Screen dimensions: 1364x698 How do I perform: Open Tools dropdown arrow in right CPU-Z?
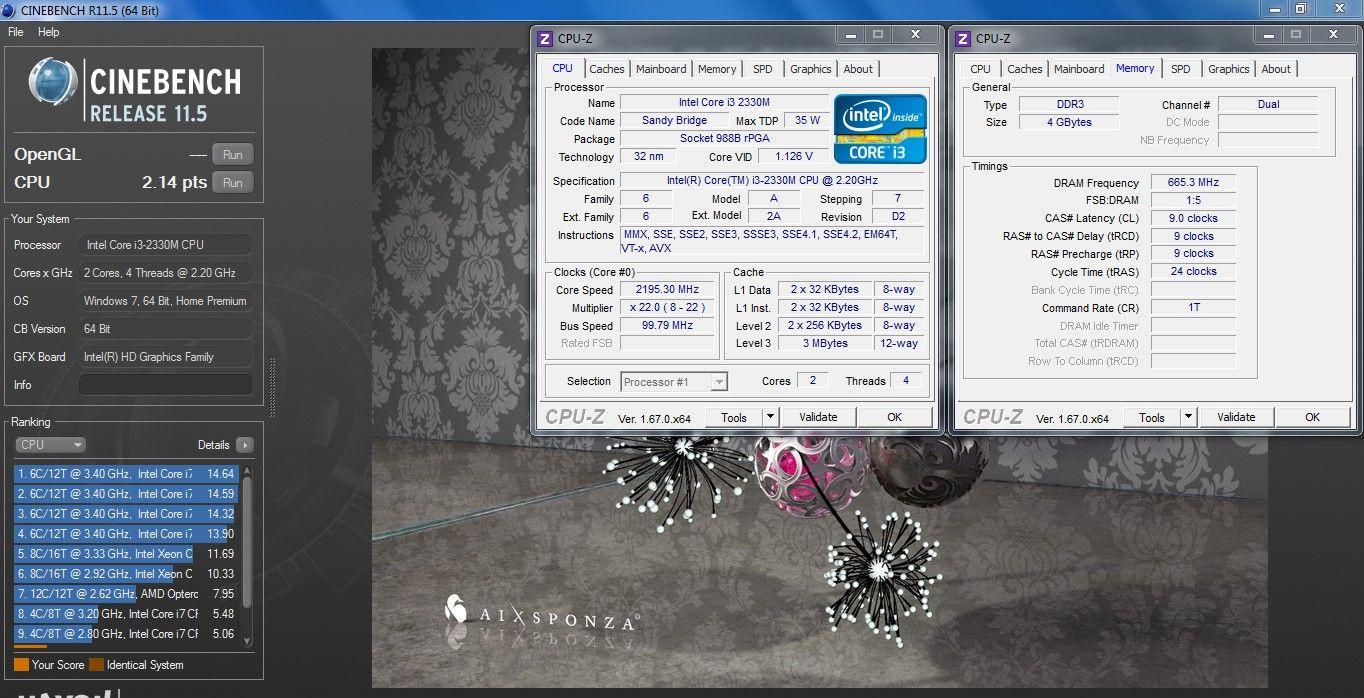(1188, 417)
